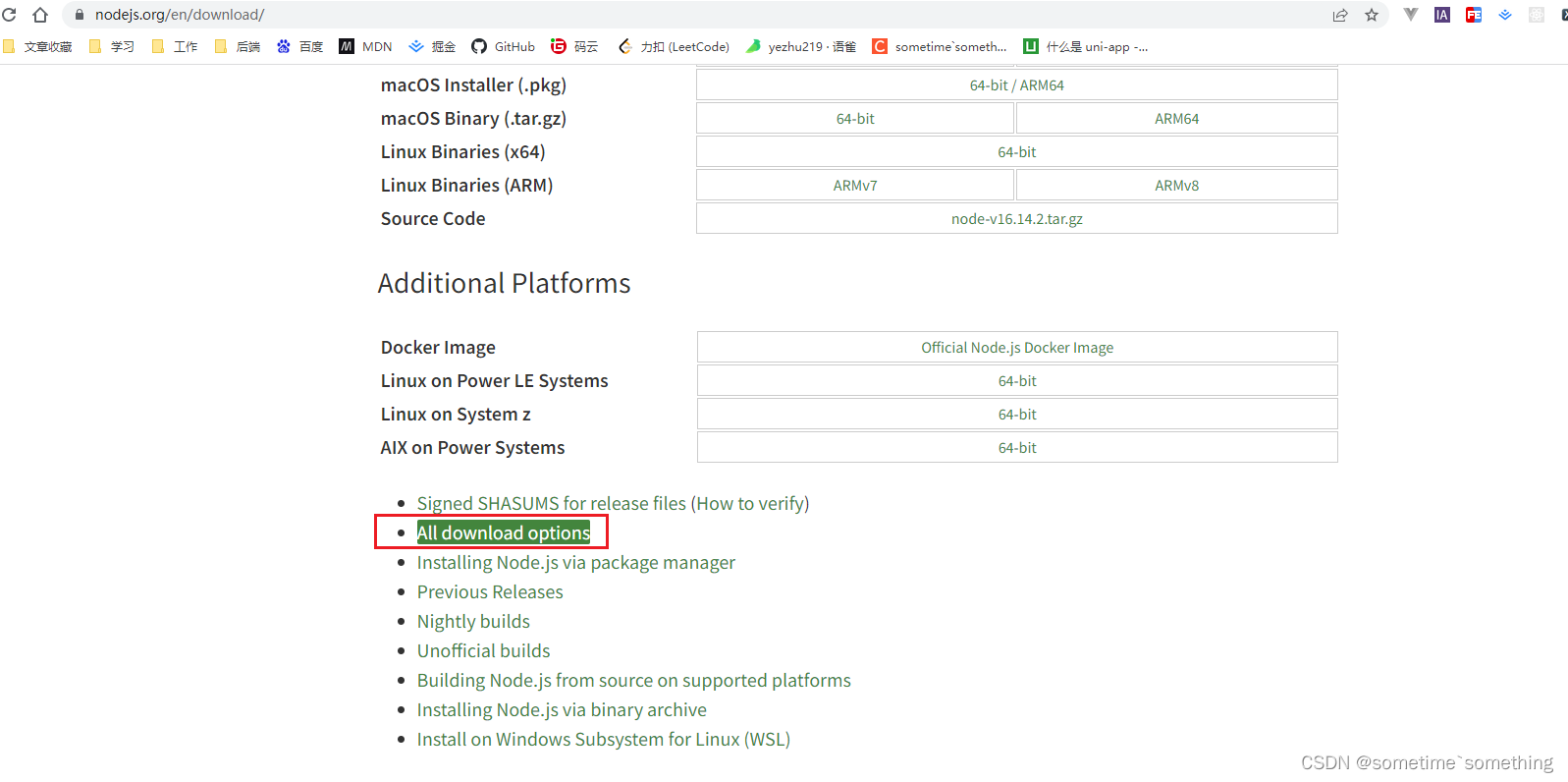Image resolution: width=1568 pixels, height=782 pixels.
Task: Open the 文章收藏 bookmark folder
Action: coord(38,46)
